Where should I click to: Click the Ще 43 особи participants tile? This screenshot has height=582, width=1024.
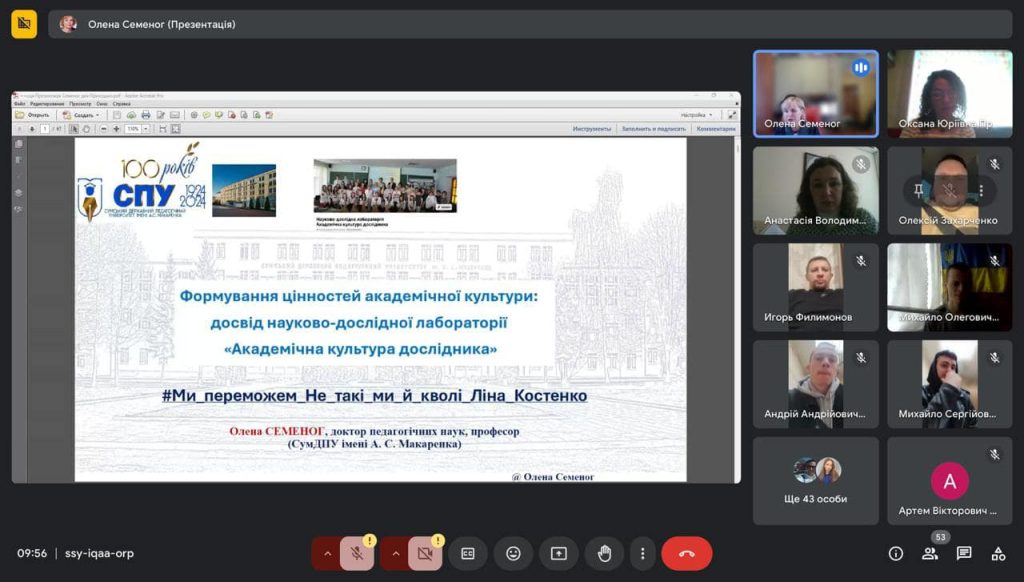[x=815, y=480]
